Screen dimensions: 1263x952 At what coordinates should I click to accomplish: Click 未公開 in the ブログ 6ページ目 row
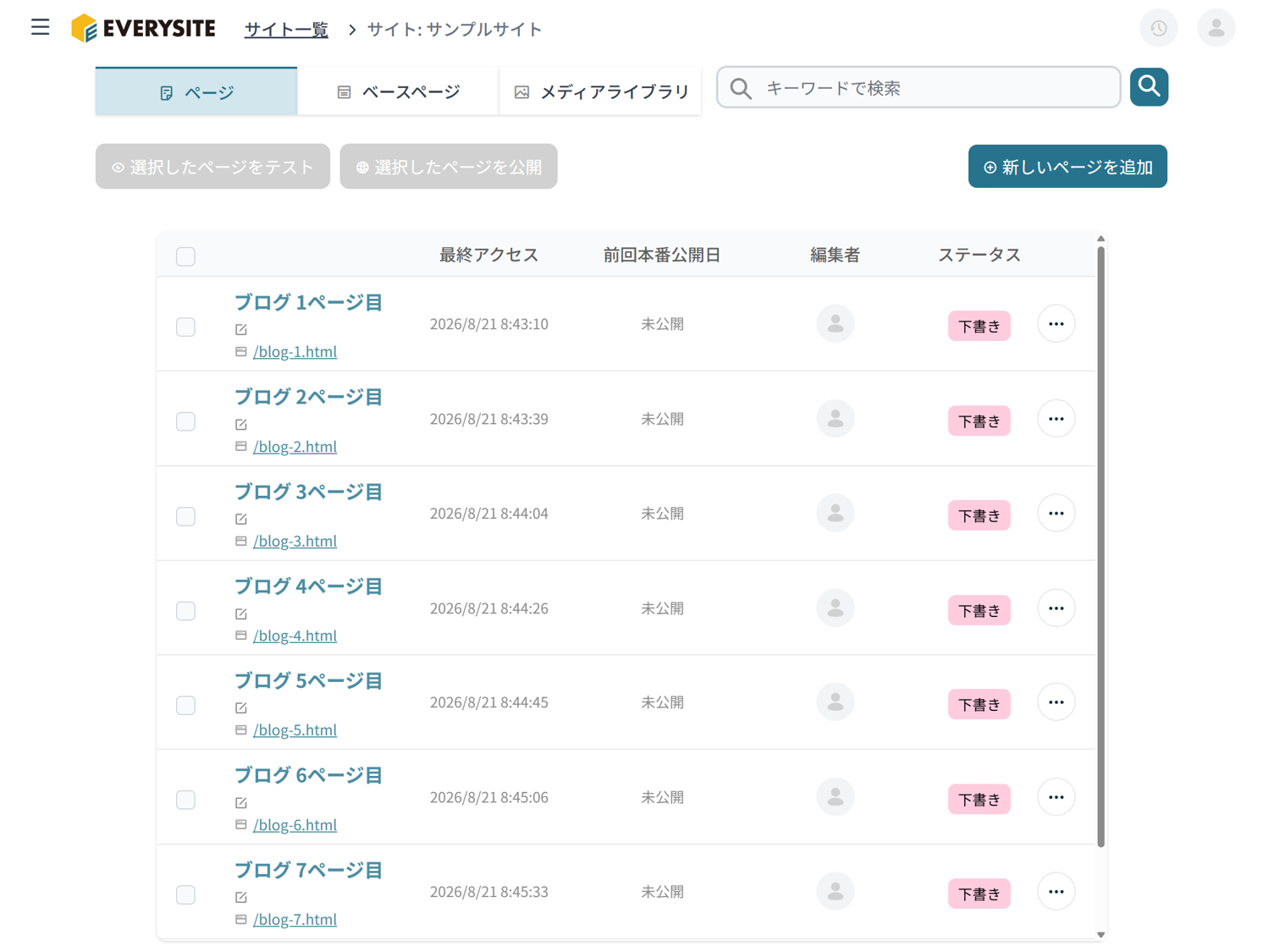click(662, 797)
